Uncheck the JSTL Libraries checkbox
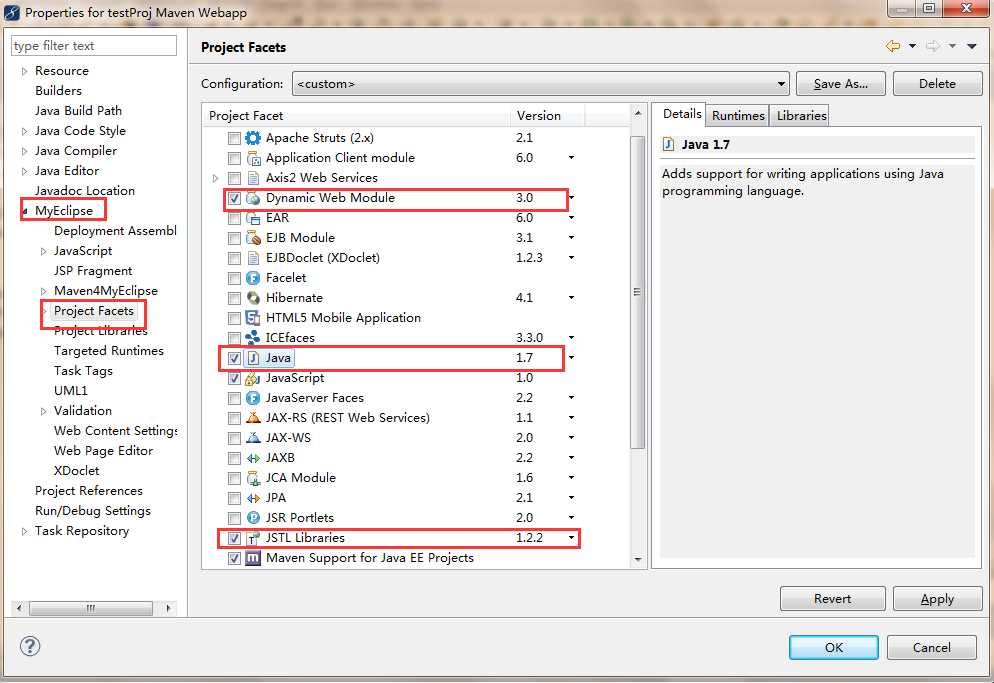994x683 pixels. coord(234,538)
